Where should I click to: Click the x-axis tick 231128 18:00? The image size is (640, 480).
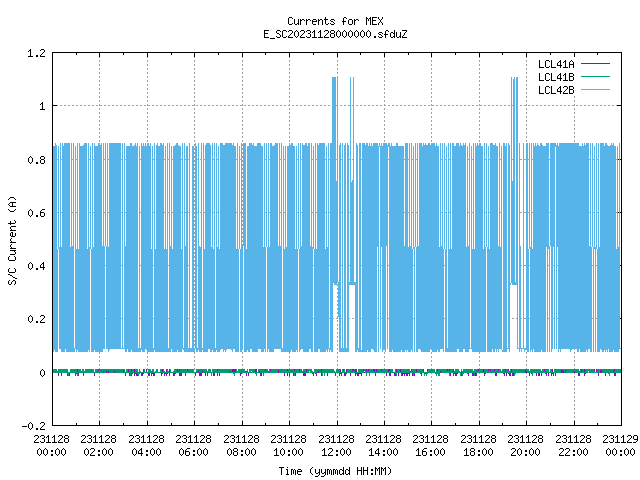478,446
